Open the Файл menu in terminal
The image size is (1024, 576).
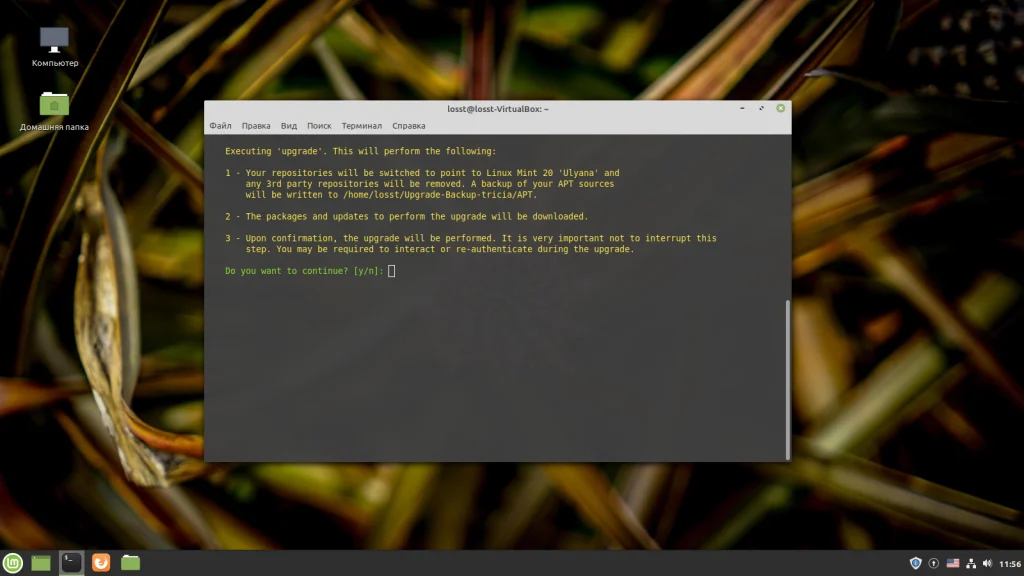coord(220,125)
